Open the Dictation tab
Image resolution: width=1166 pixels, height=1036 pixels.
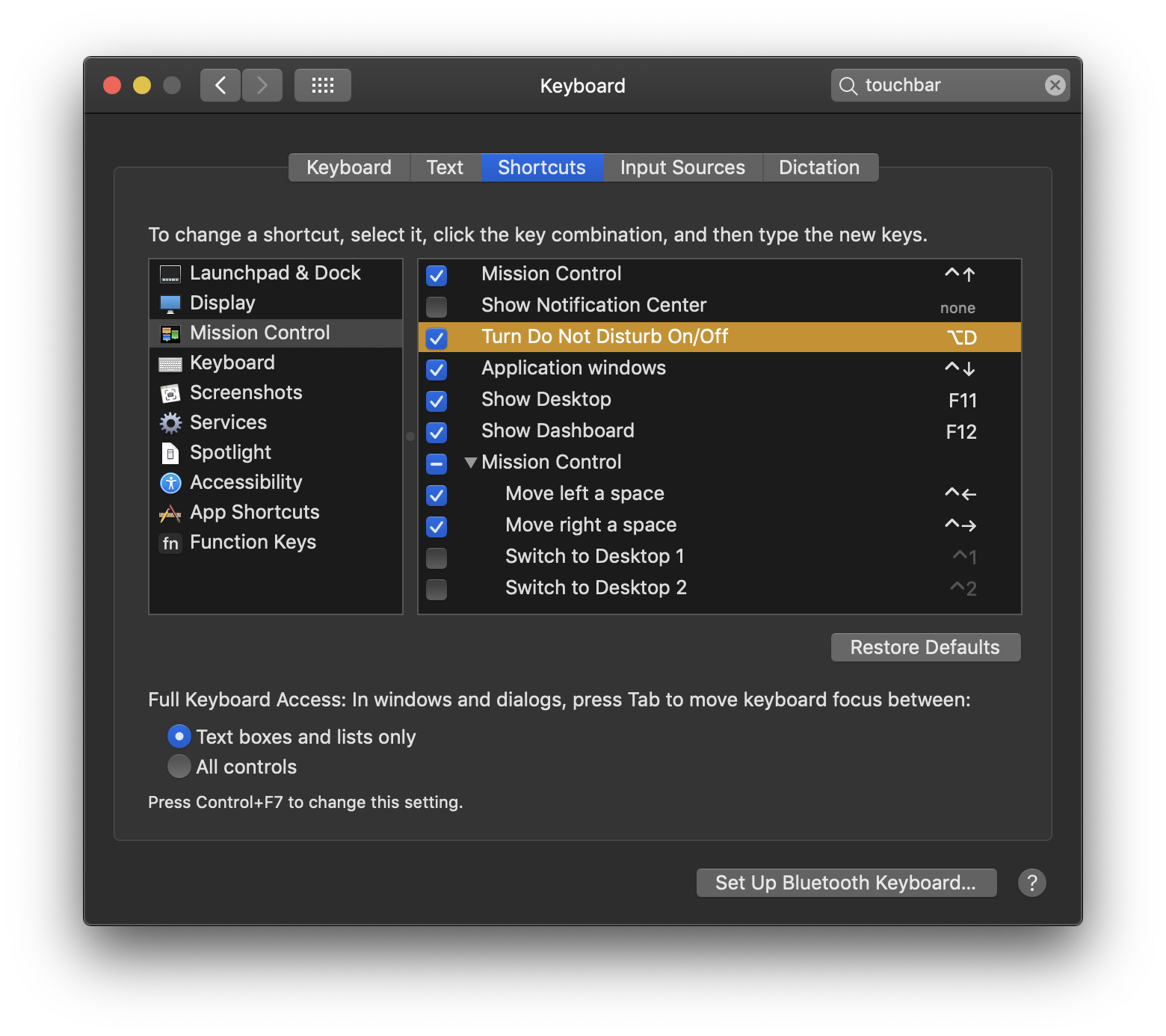click(819, 167)
